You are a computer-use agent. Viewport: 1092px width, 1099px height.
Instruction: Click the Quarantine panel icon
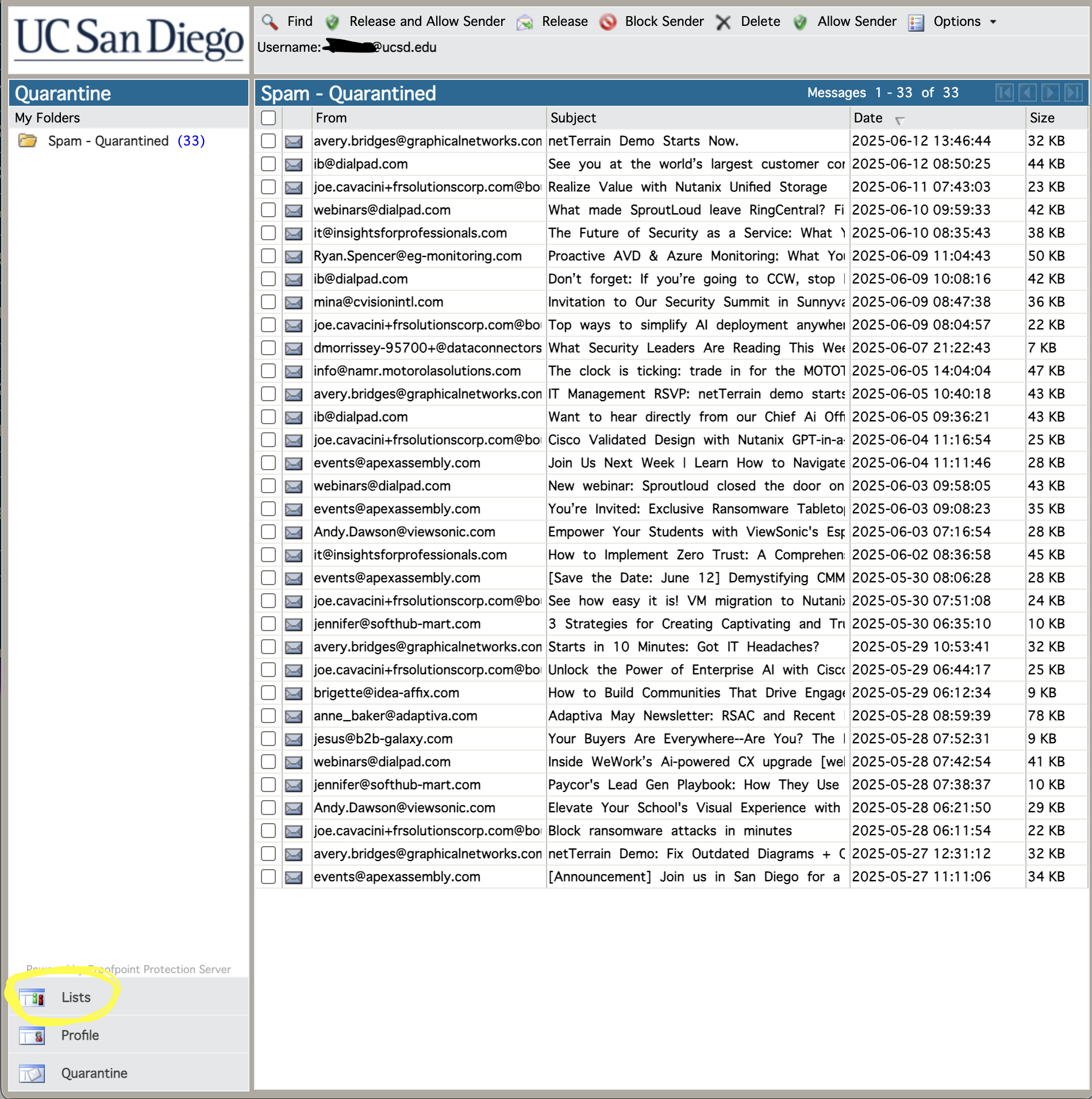32,1073
